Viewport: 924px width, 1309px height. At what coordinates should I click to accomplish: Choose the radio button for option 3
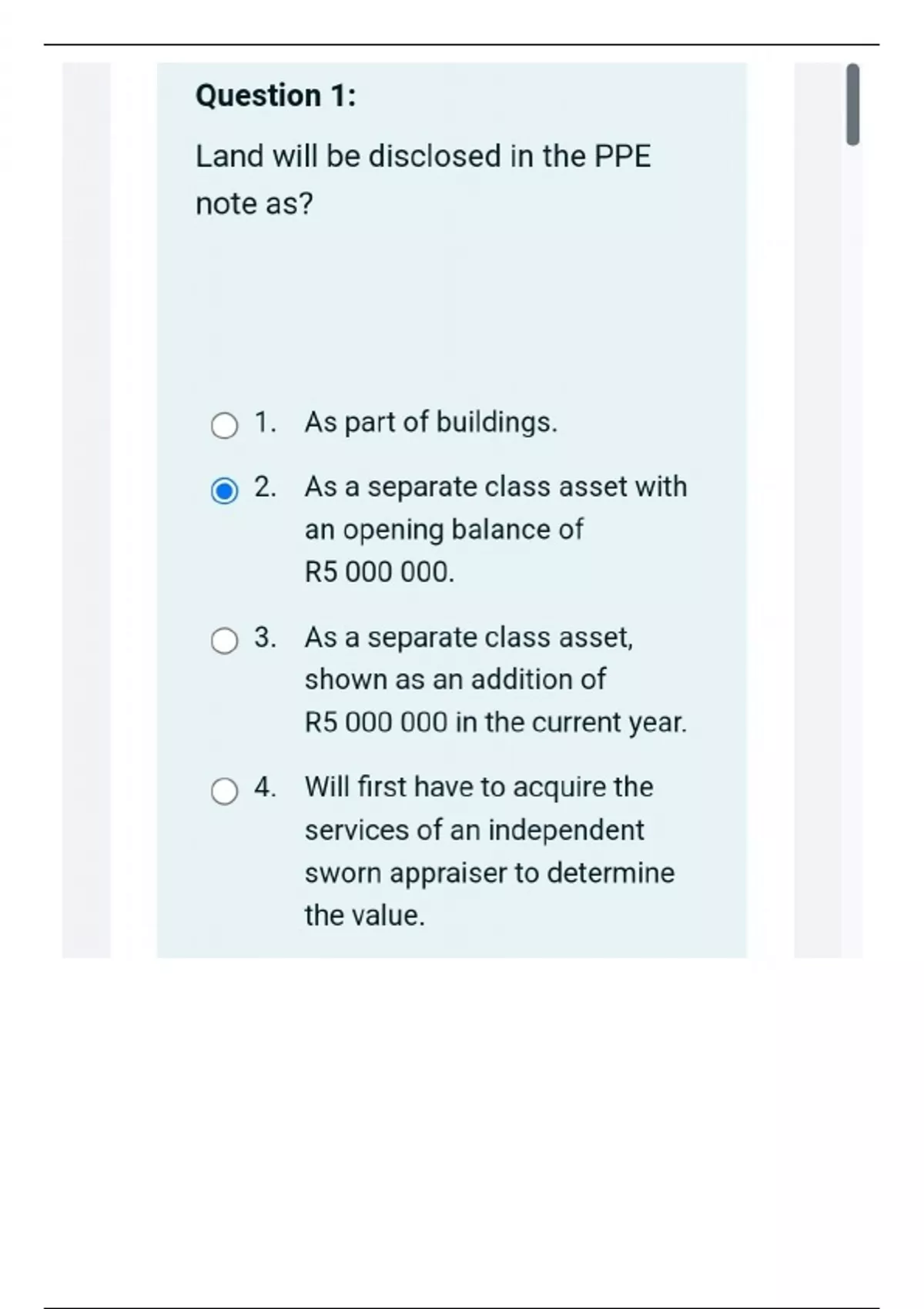tap(224, 641)
